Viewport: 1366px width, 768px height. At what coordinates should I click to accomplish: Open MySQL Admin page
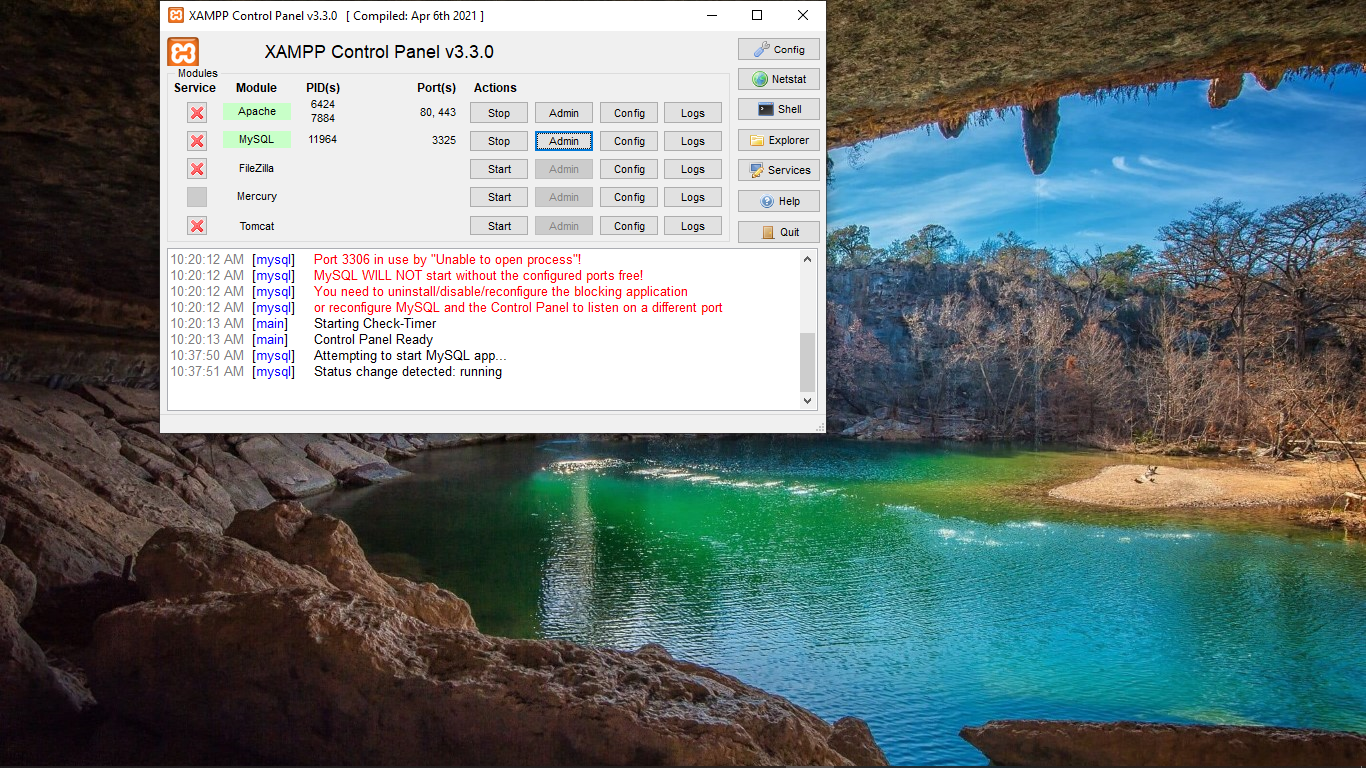pyautogui.click(x=564, y=141)
